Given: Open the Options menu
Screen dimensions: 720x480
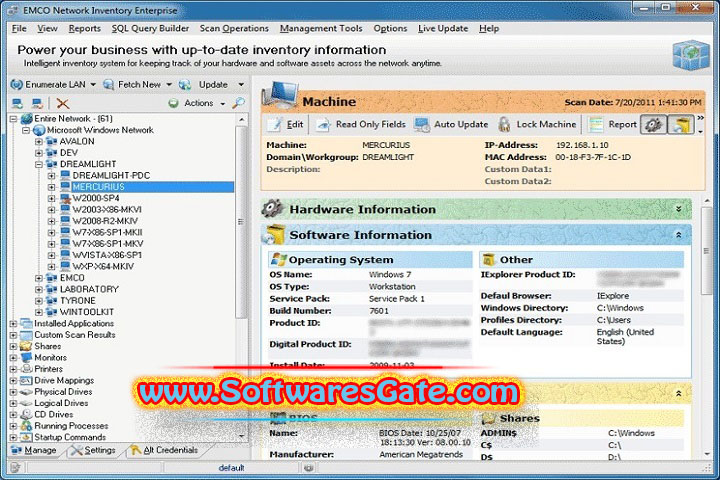Looking at the screenshot, I should tap(390, 28).
